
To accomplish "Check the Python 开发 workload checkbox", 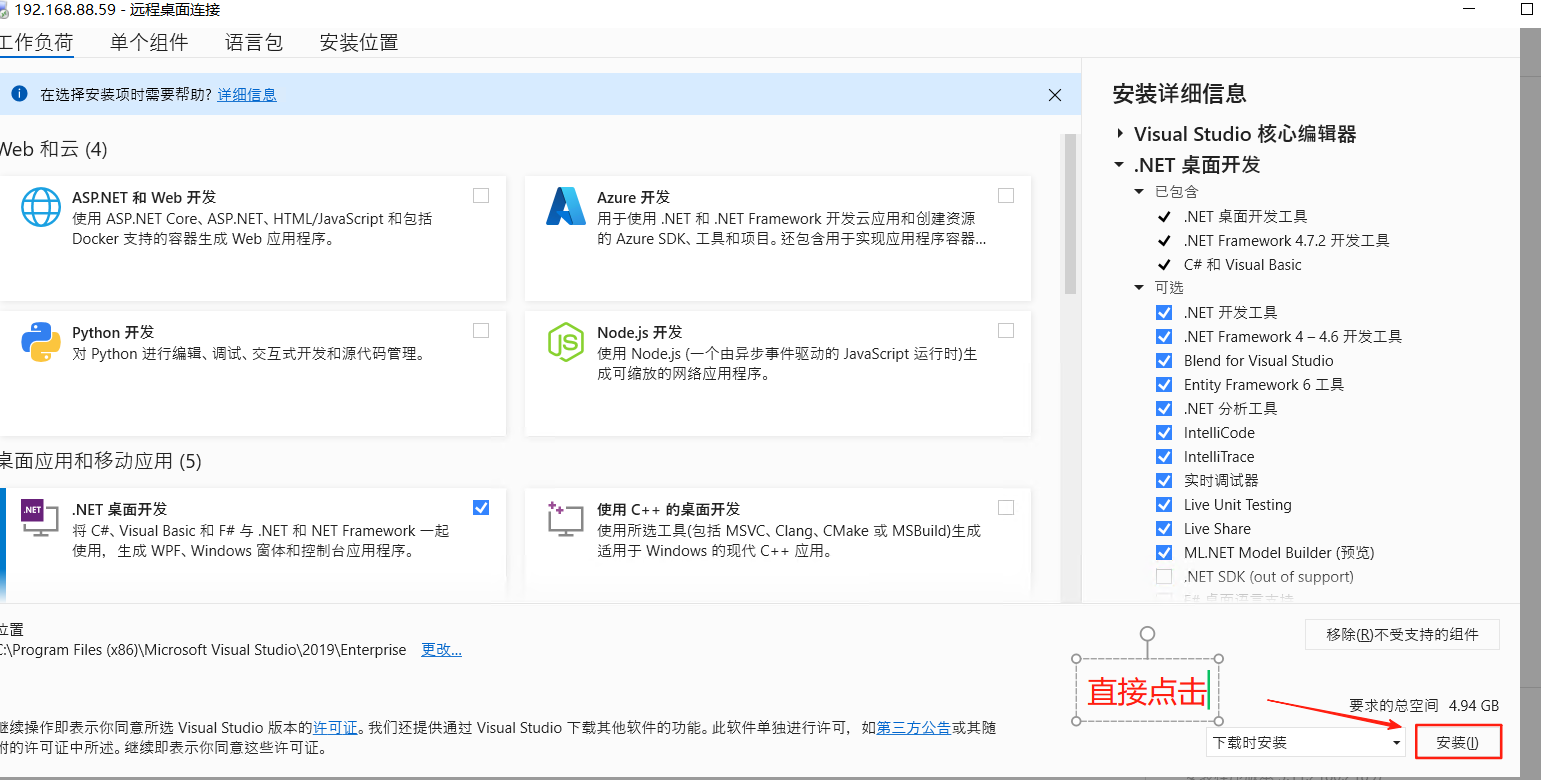I will coord(481,331).
